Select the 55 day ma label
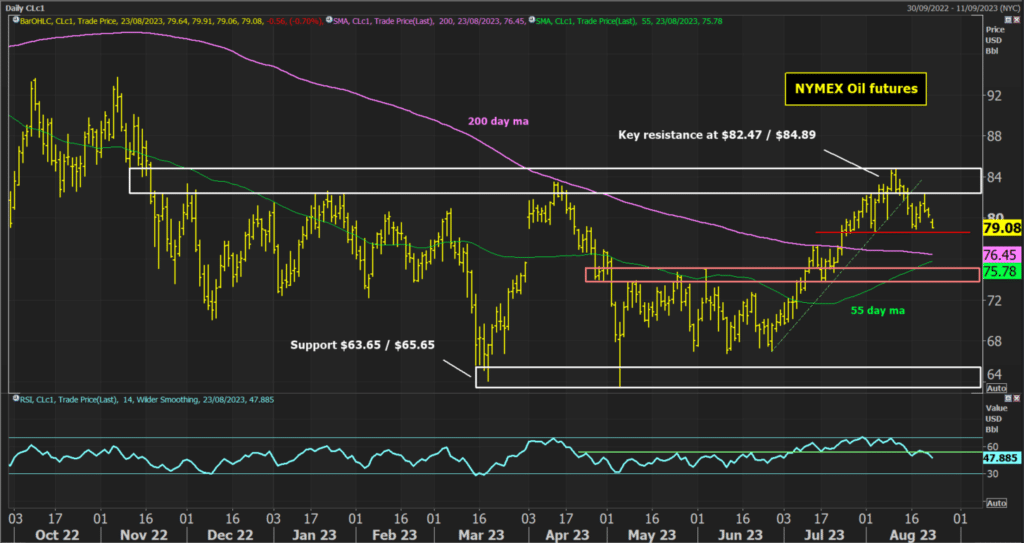Image resolution: width=1024 pixels, height=543 pixels. click(x=878, y=310)
